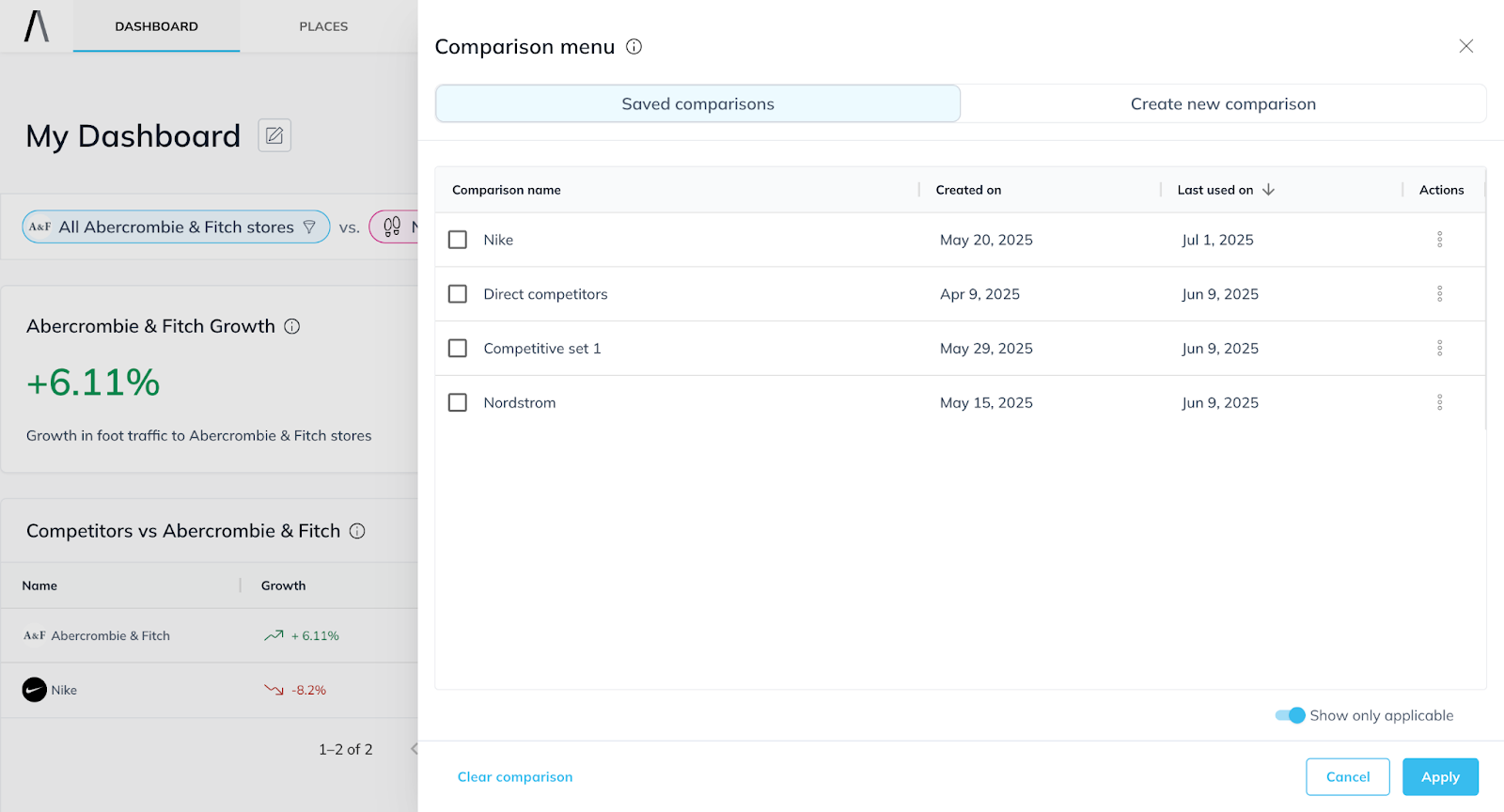Cancel the comparison menu
This screenshot has width=1504, height=812.
[1348, 776]
